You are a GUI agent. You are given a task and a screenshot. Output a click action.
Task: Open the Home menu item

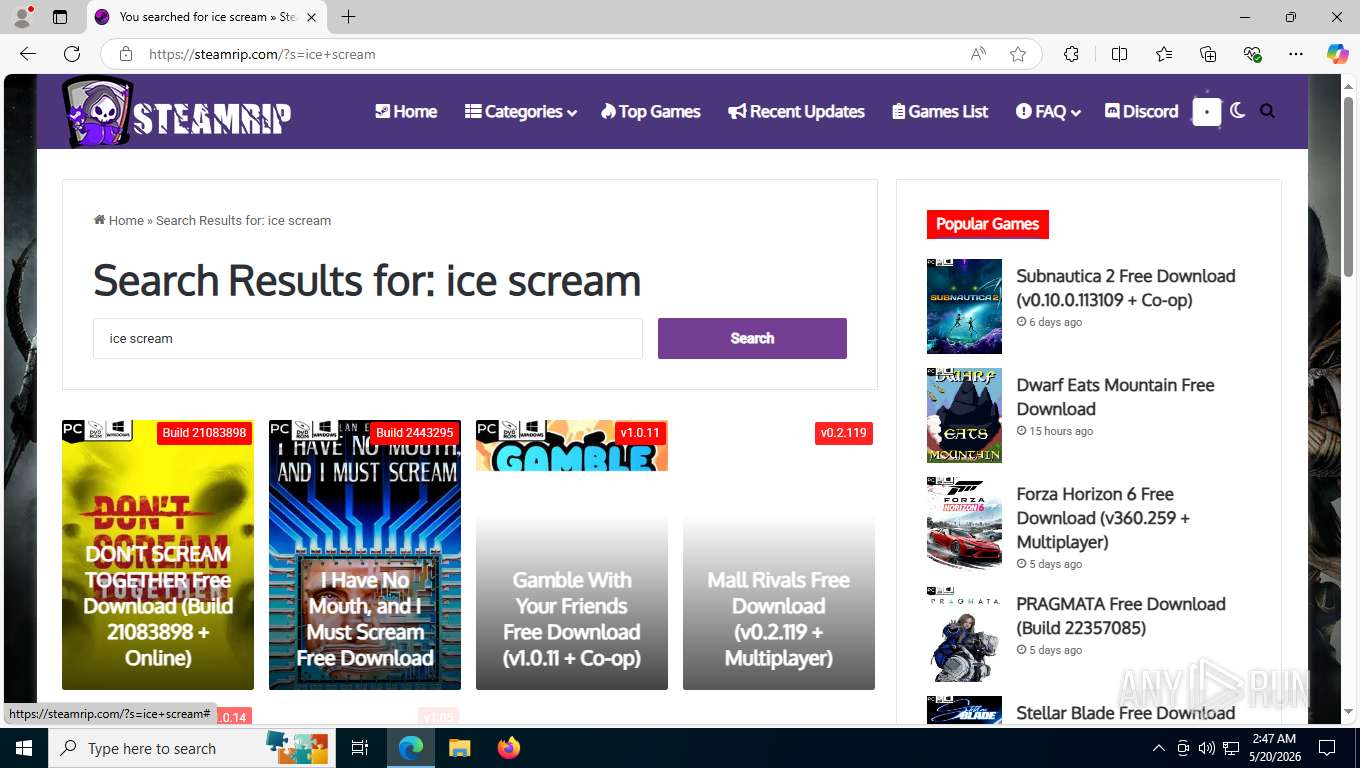(x=406, y=111)
